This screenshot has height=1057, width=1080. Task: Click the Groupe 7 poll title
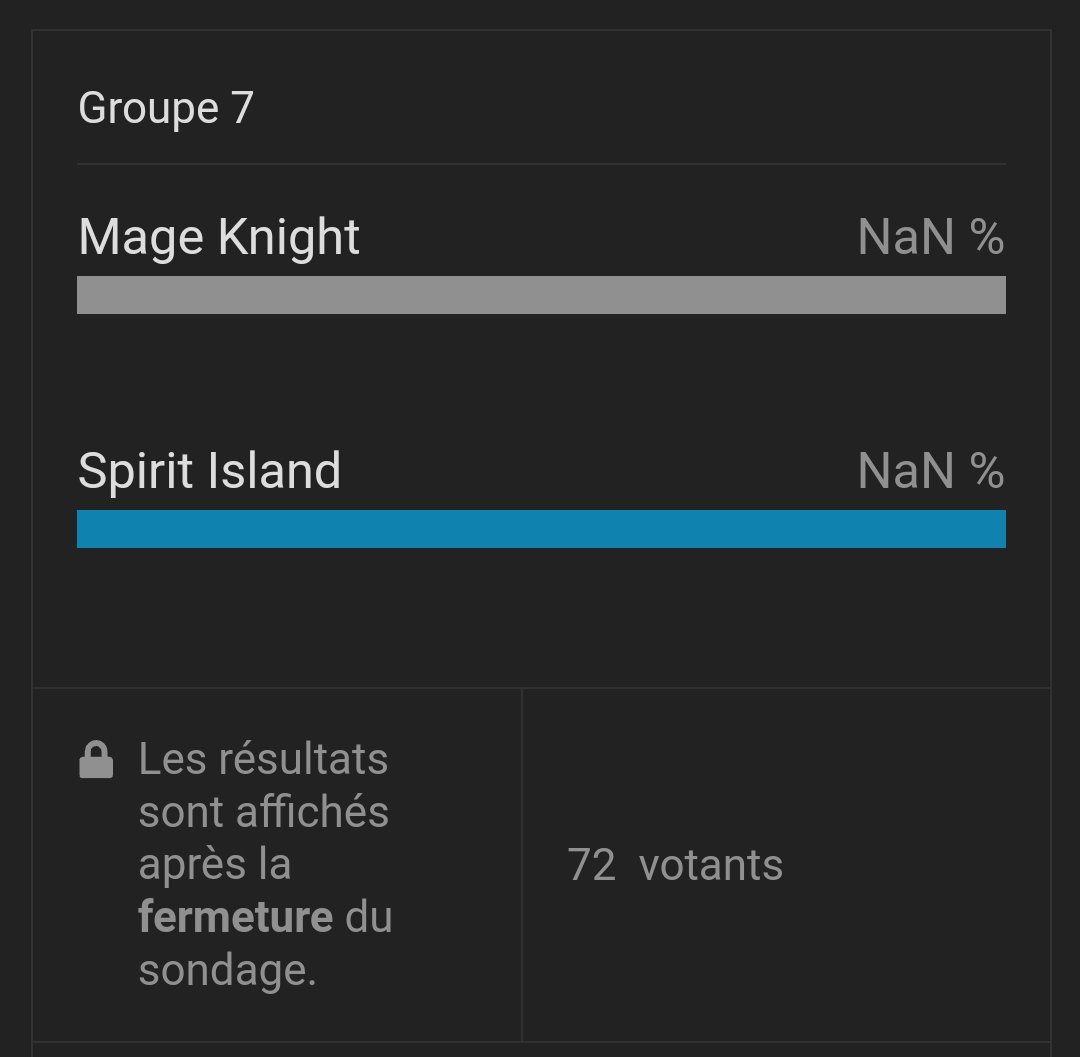pos(166,109)
